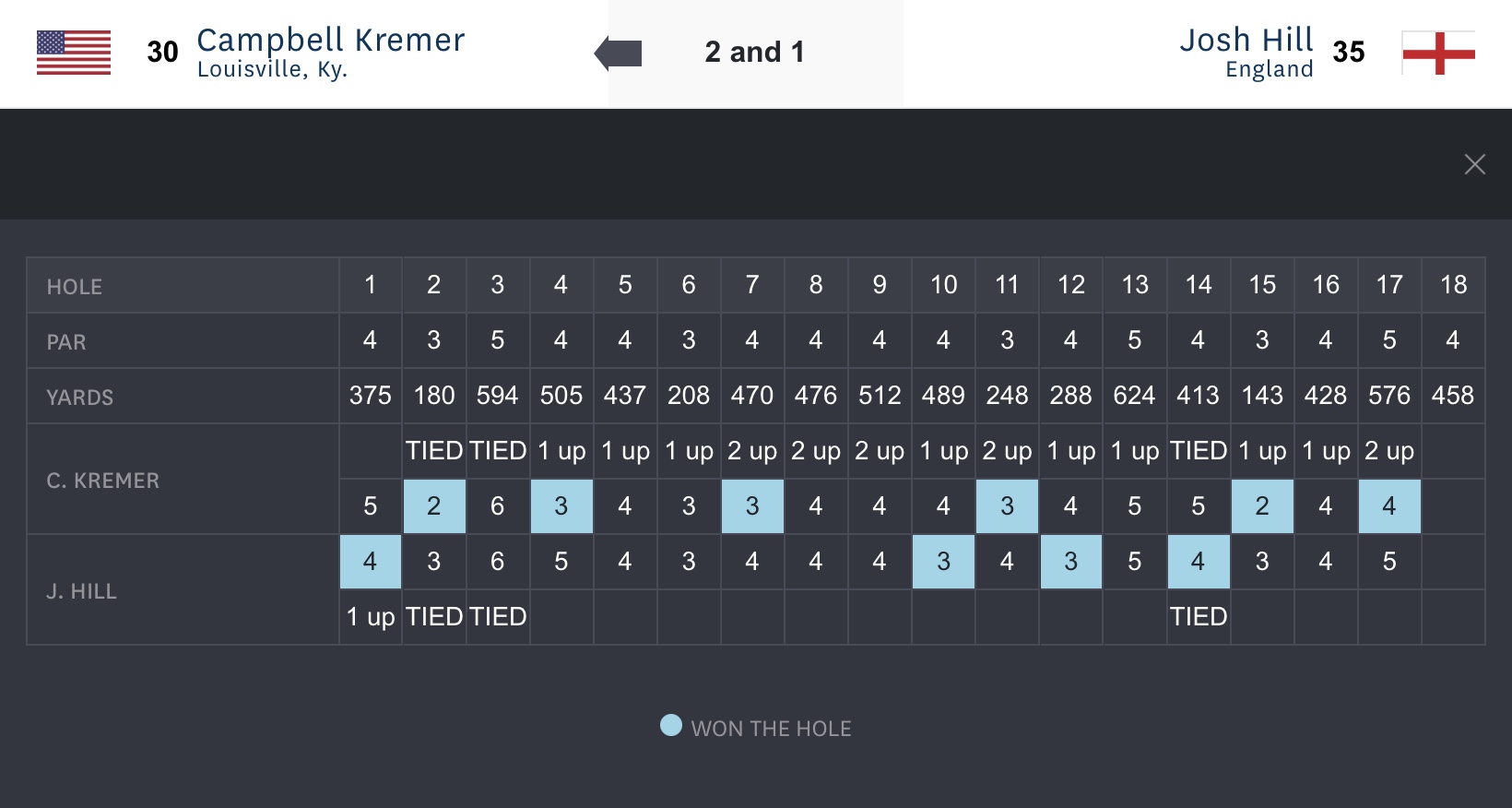Click Hill's seed number 35
The width and height of the screenshot is (1512, 808).
pyautogui.click(x=1348, y=52)
